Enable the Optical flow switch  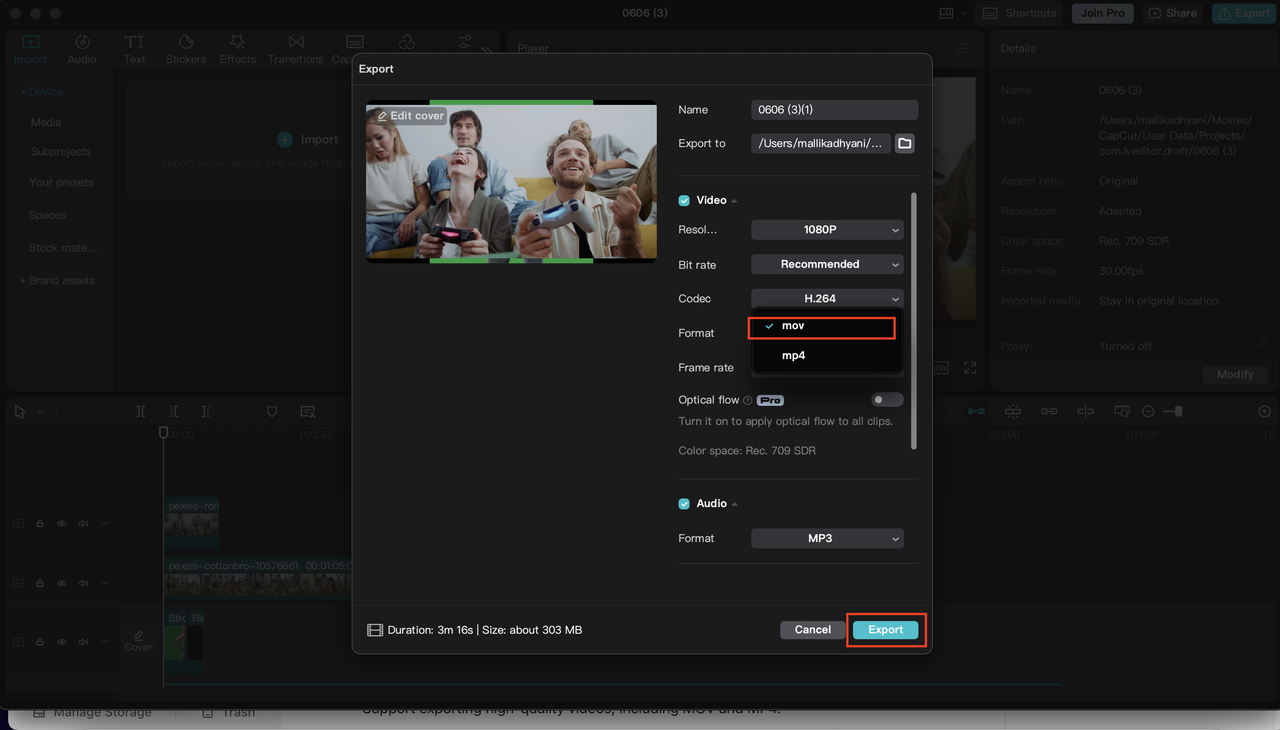click(x=886, y=399)
